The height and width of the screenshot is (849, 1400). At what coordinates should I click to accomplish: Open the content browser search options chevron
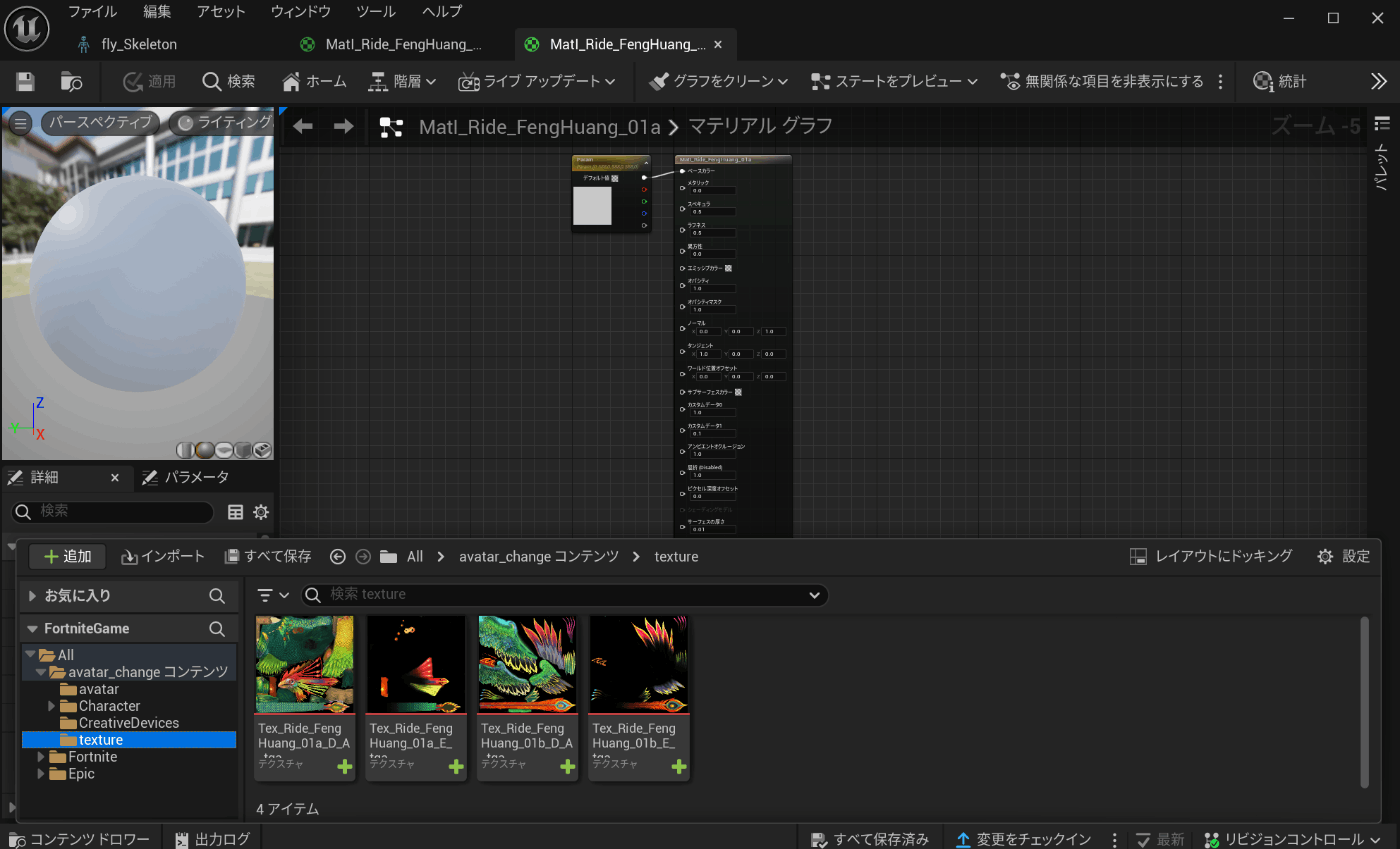point(814,595)
